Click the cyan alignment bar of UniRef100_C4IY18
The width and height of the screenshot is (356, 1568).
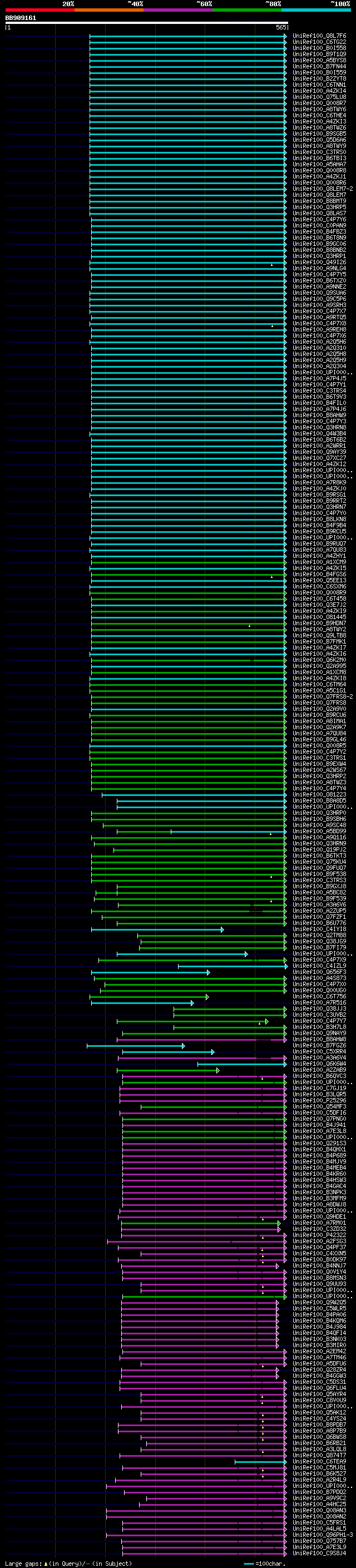pyautogui.click(x=157, y=929)
